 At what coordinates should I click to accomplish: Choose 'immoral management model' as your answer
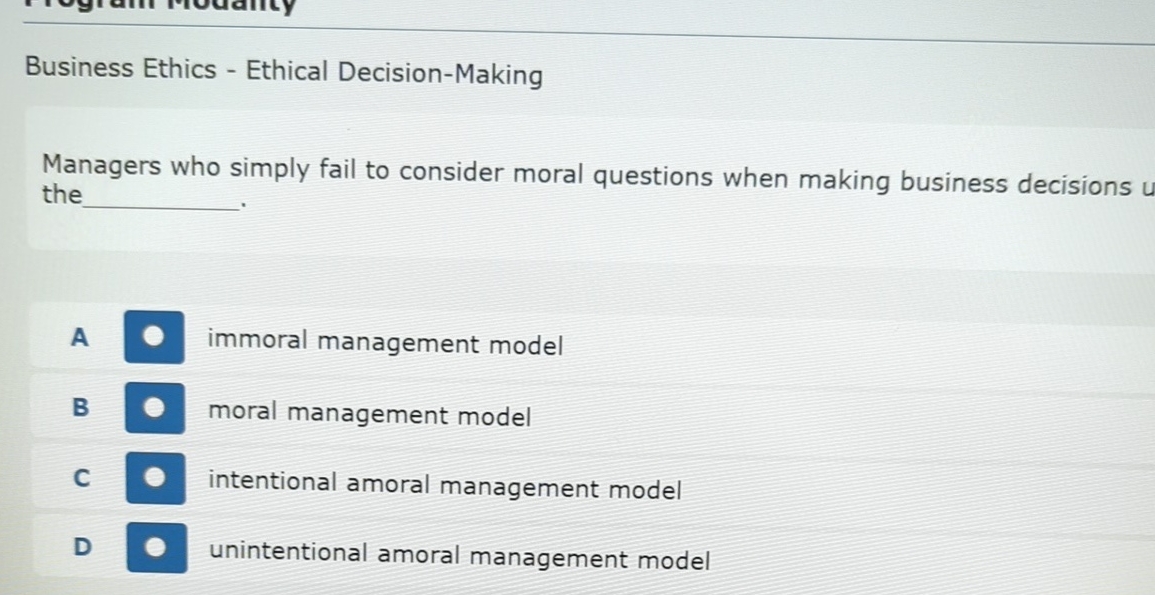point(386,343)
